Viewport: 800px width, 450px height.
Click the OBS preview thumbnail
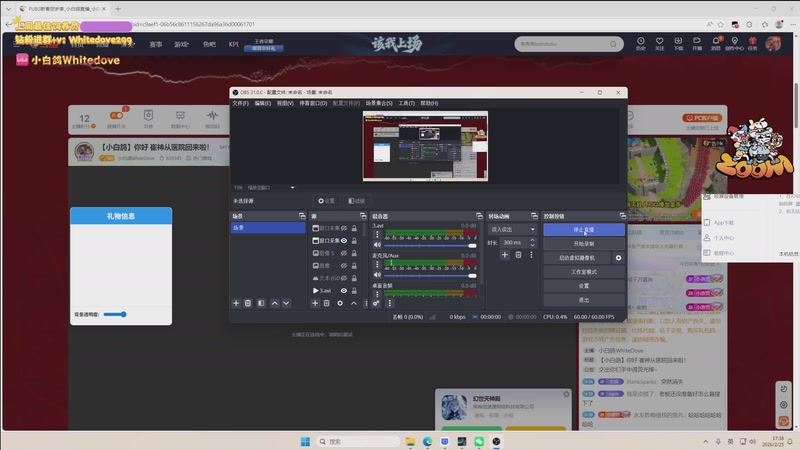click(x=425, y=146)
